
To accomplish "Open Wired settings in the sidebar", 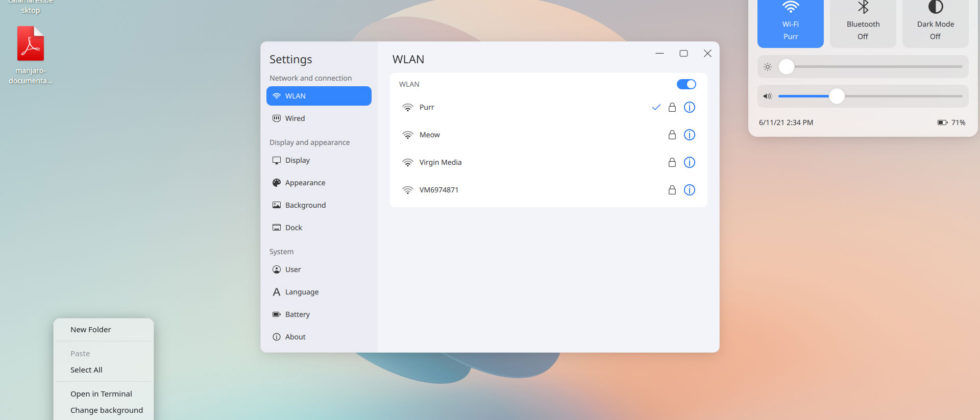I will coord(319,119).
